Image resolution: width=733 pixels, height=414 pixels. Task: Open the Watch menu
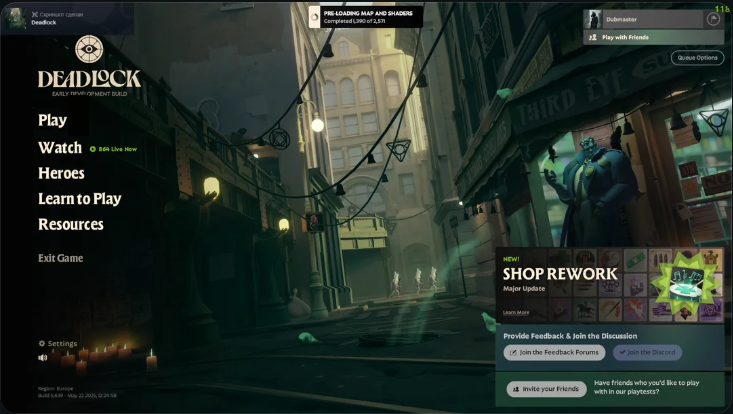pos(60,148)
